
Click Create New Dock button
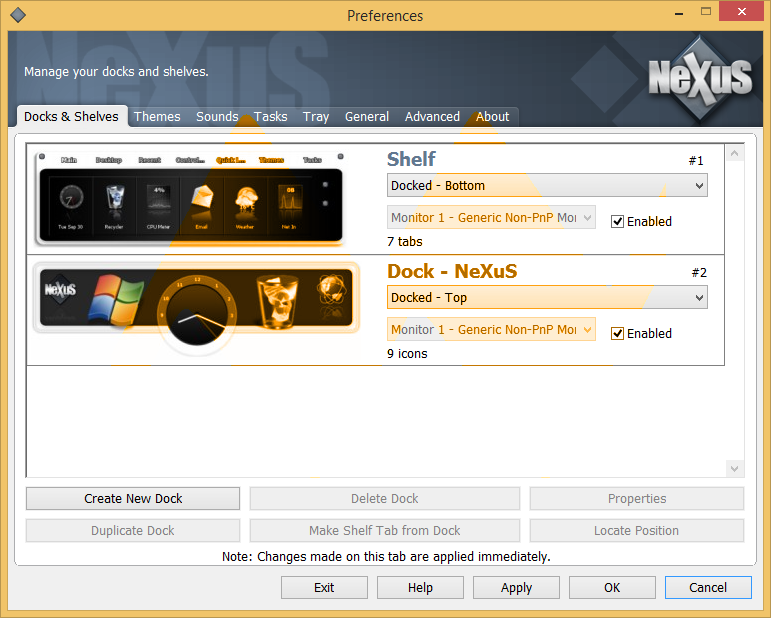click(x=133, y=499)
